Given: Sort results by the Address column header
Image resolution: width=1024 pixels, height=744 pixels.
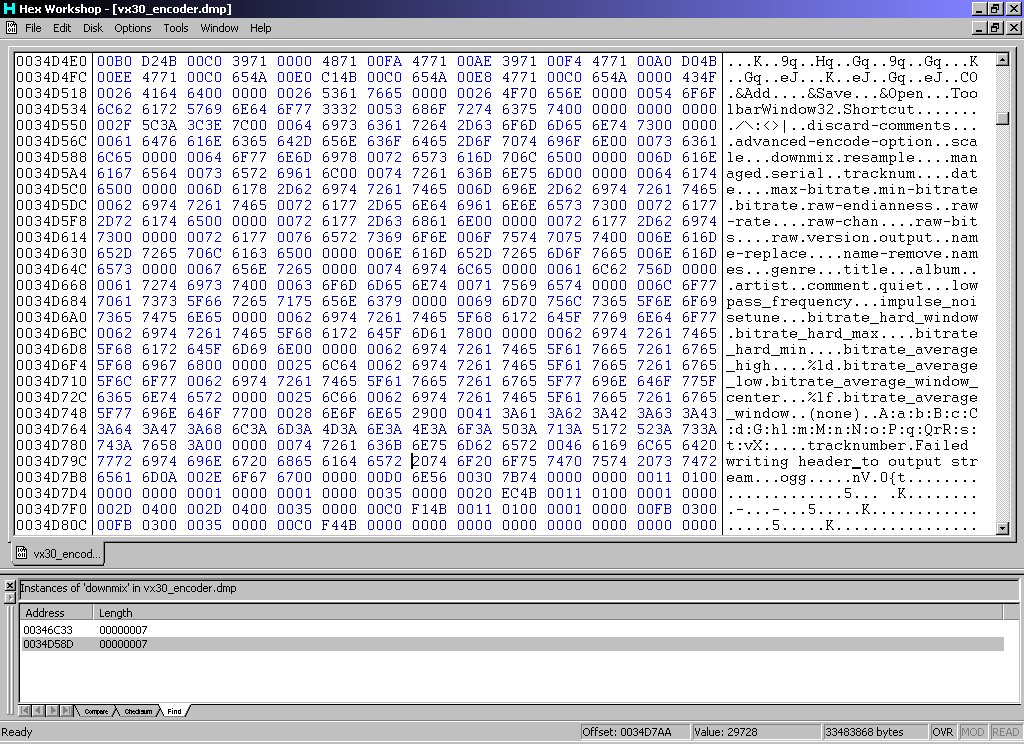Looking at the screenshot, I should click(57, 613).
